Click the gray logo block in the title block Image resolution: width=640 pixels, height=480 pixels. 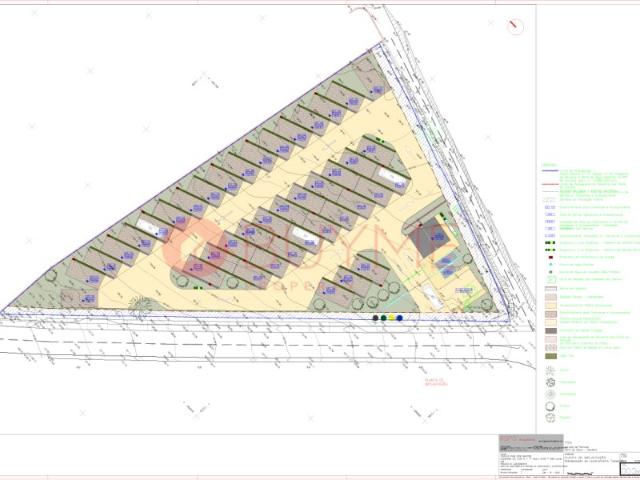(531, 443)
